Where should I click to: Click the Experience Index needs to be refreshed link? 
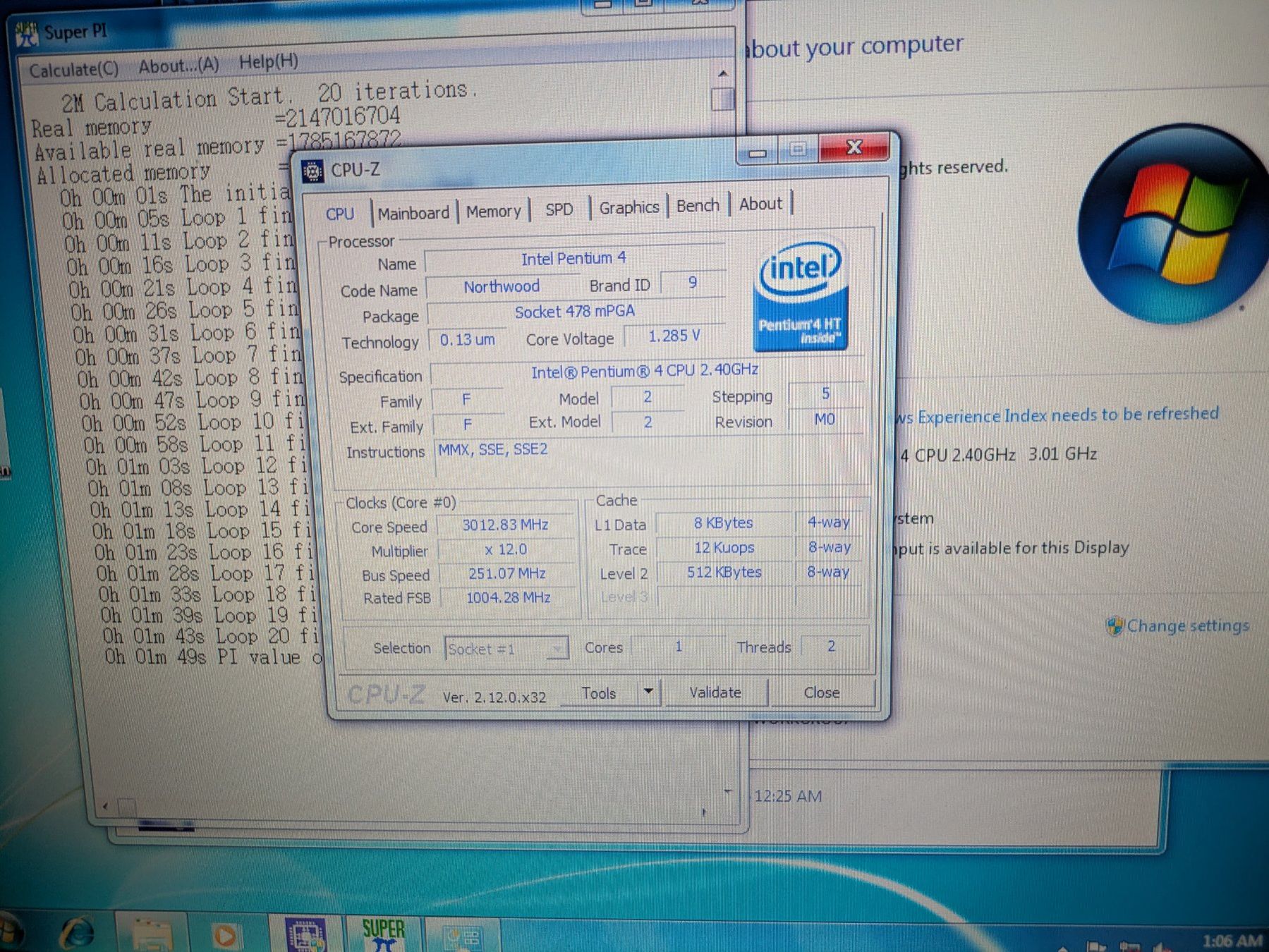click(x=1057, y=415)
